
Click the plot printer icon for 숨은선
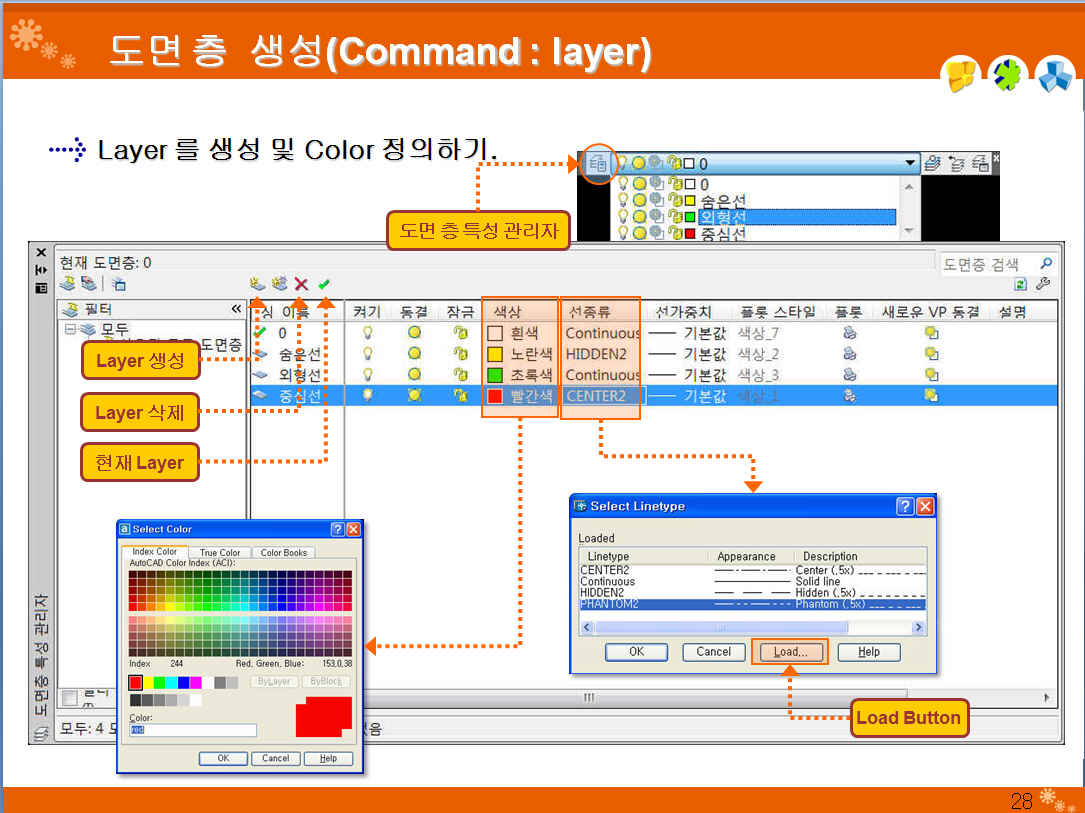849,354
